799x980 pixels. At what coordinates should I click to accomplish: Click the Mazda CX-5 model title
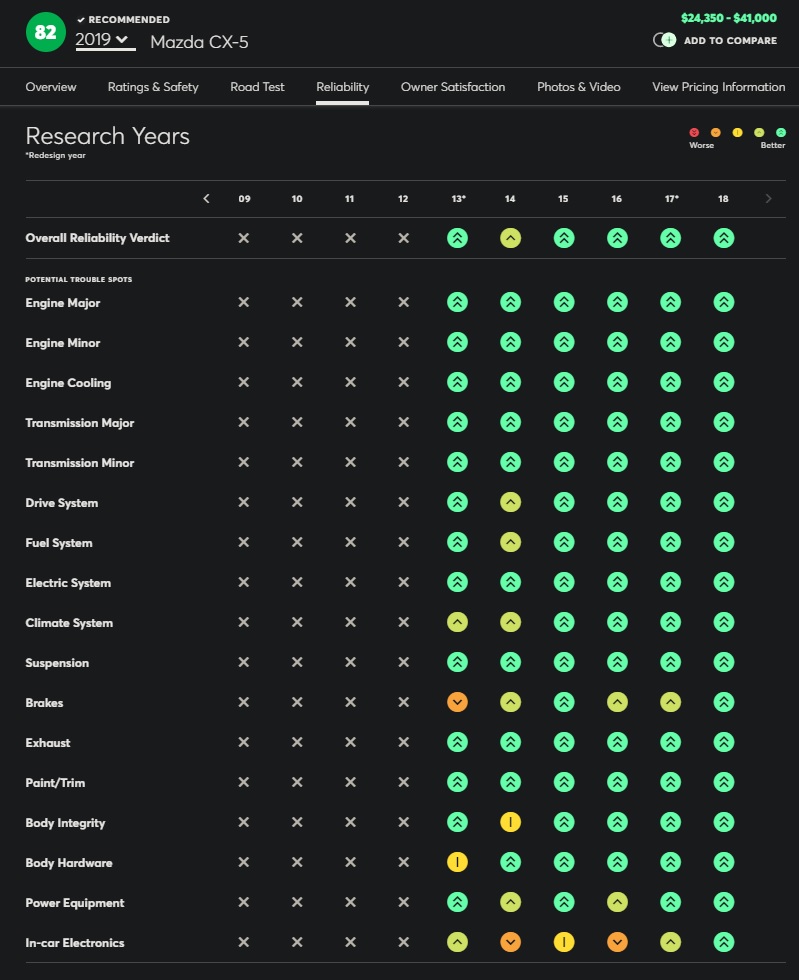[199, 42]
